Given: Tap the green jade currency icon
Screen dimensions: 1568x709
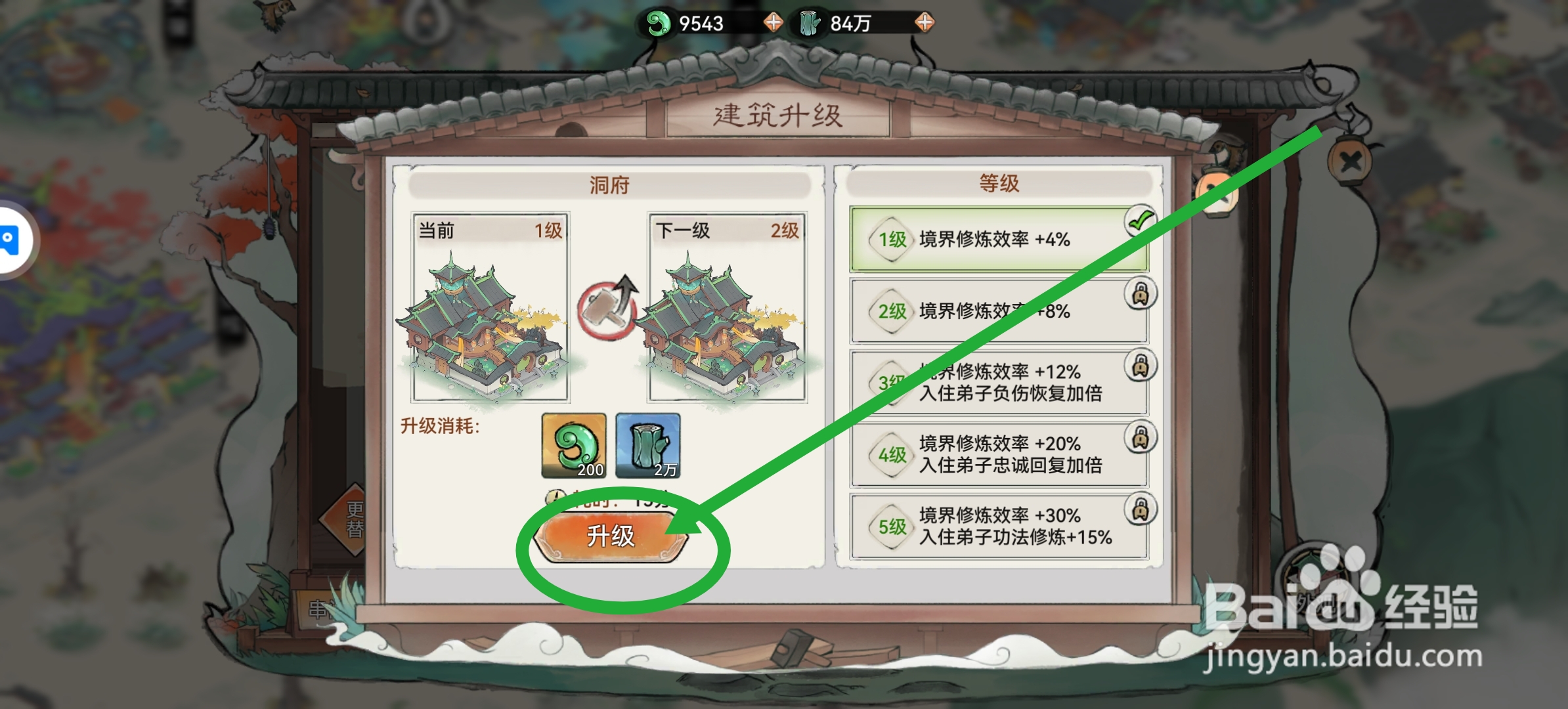Looking at the screenshot, I should (657, 24).
